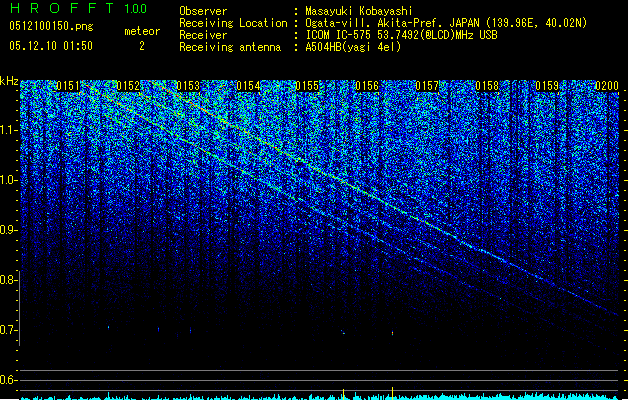
Task: Select the filename 0512100150.png
Action: click(x=51, y=26)
